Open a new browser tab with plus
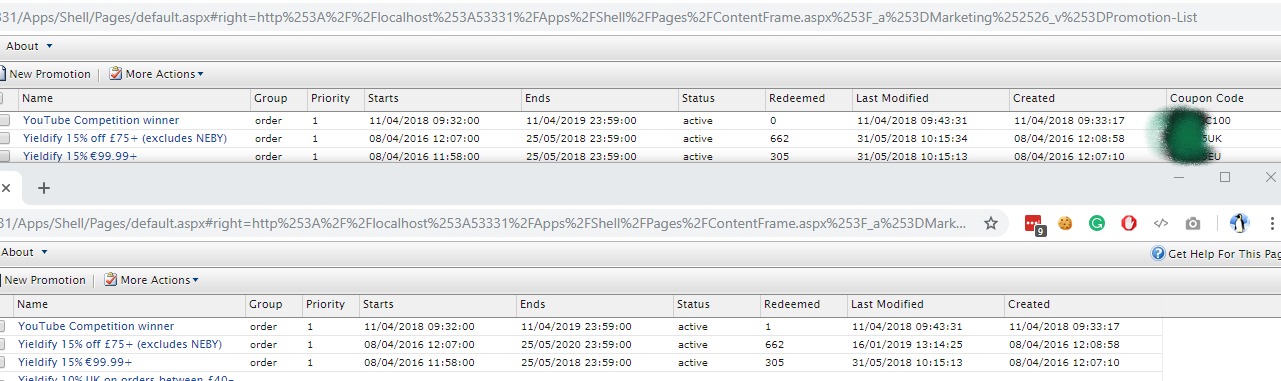1281x381 pixels. (43, 188)
